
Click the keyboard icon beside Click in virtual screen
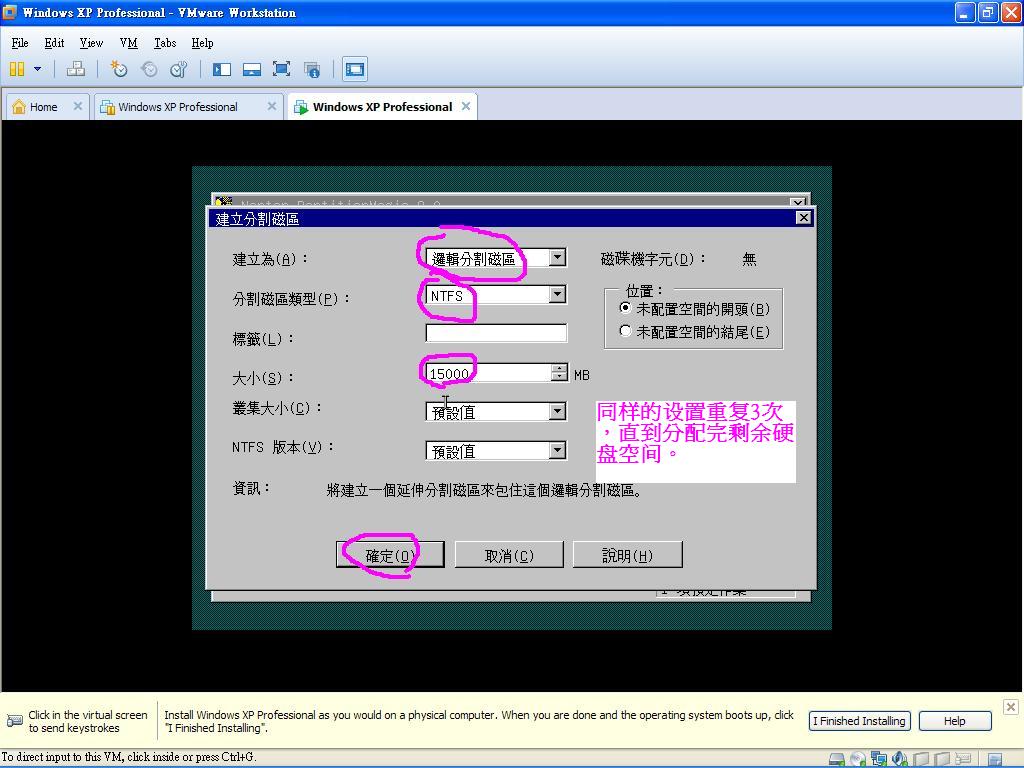point(14,721)
